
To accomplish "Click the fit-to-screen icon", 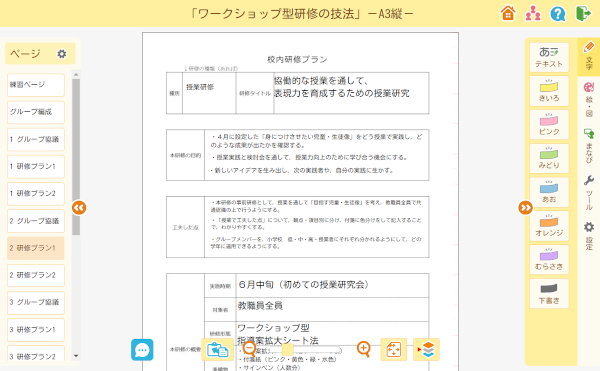I will pos(394,350).
